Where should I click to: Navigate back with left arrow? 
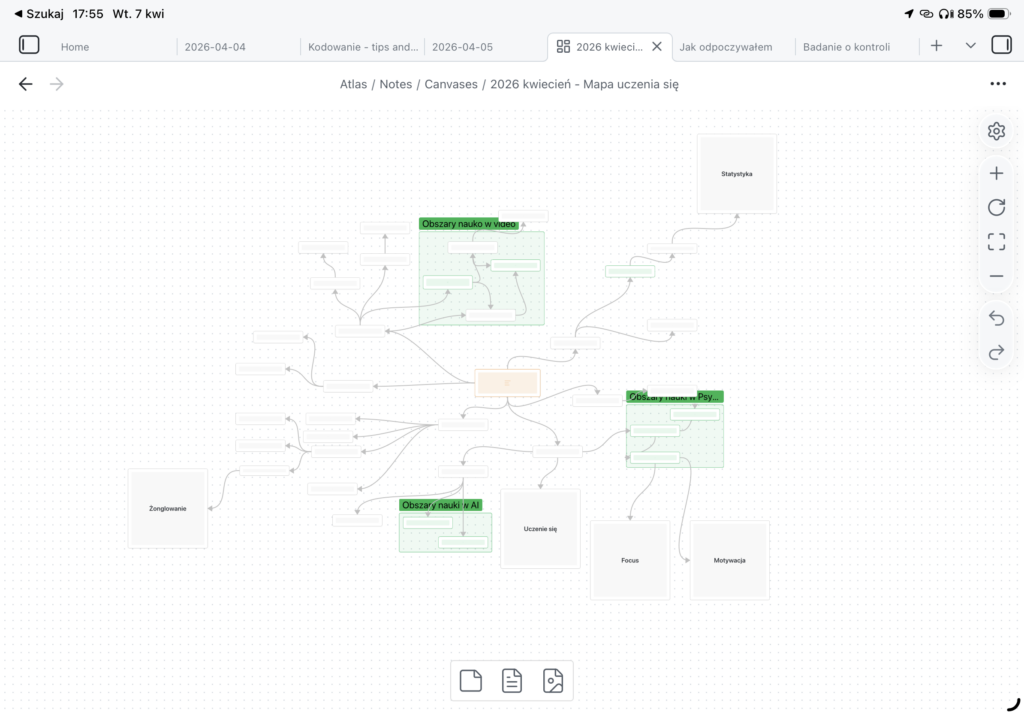[26, 84]
